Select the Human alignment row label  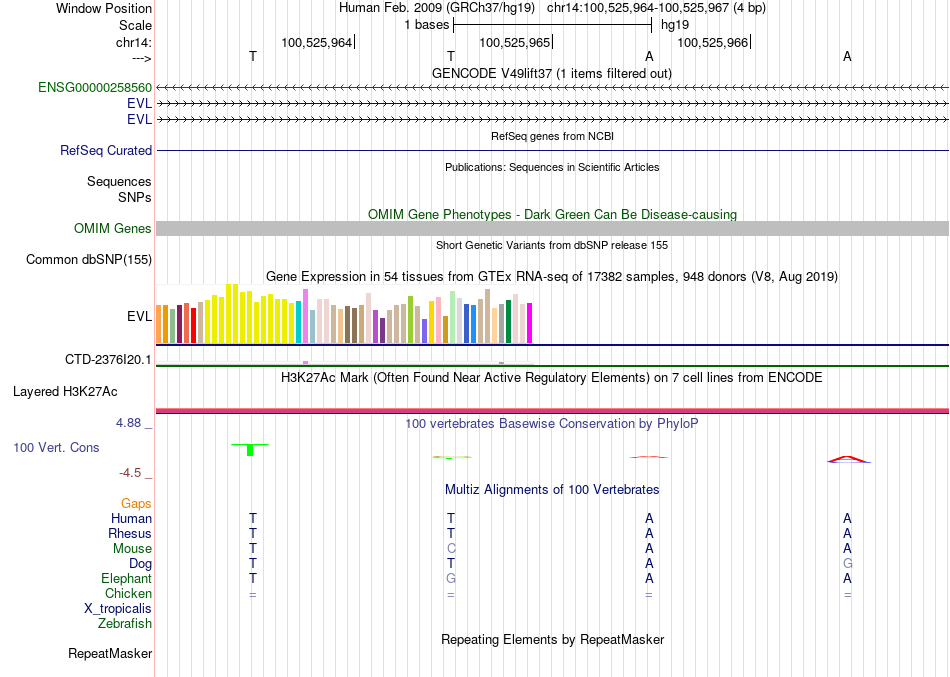(131, 518)
